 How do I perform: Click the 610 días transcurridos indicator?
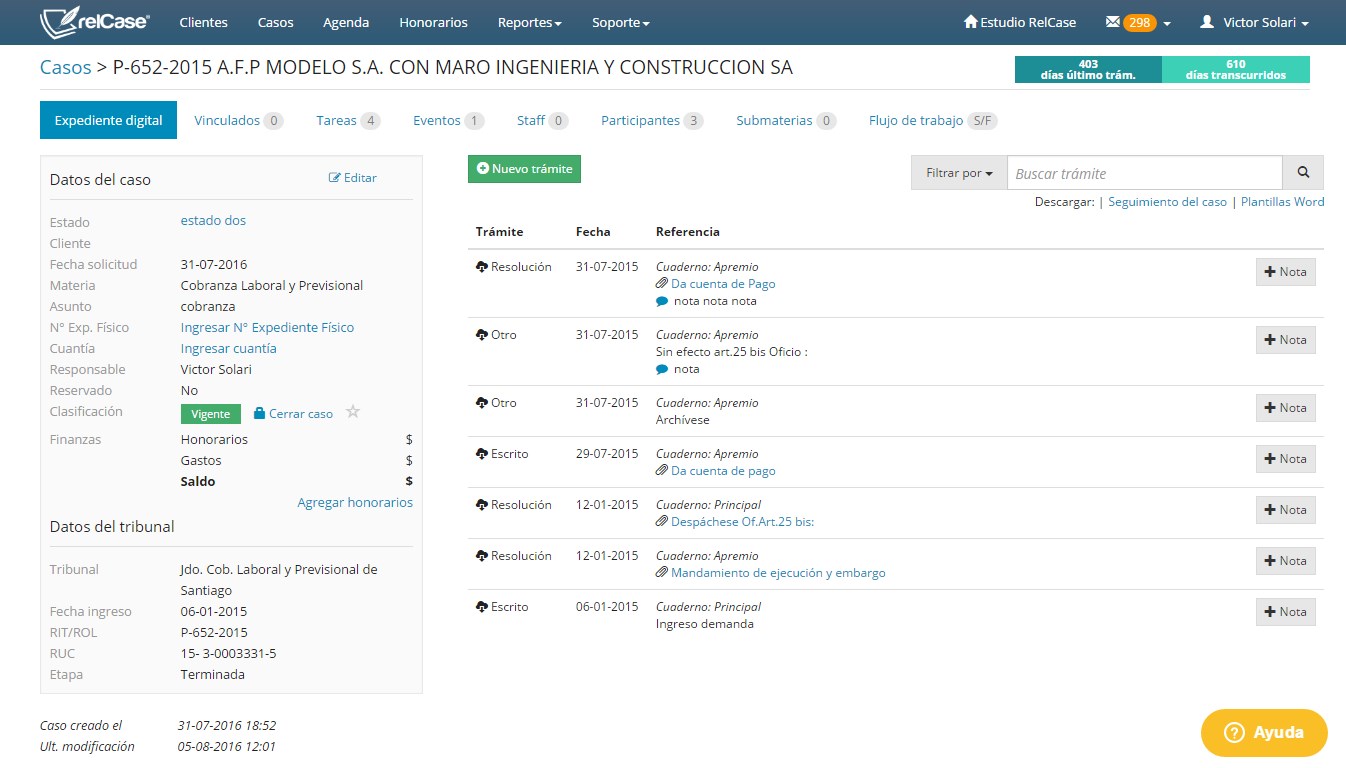1236,69
